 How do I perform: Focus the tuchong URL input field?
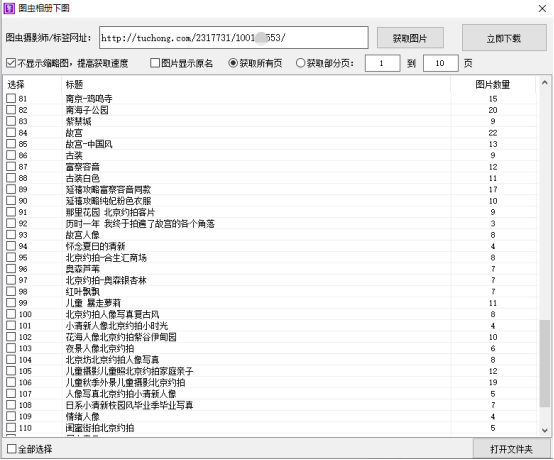click(234, 37)
